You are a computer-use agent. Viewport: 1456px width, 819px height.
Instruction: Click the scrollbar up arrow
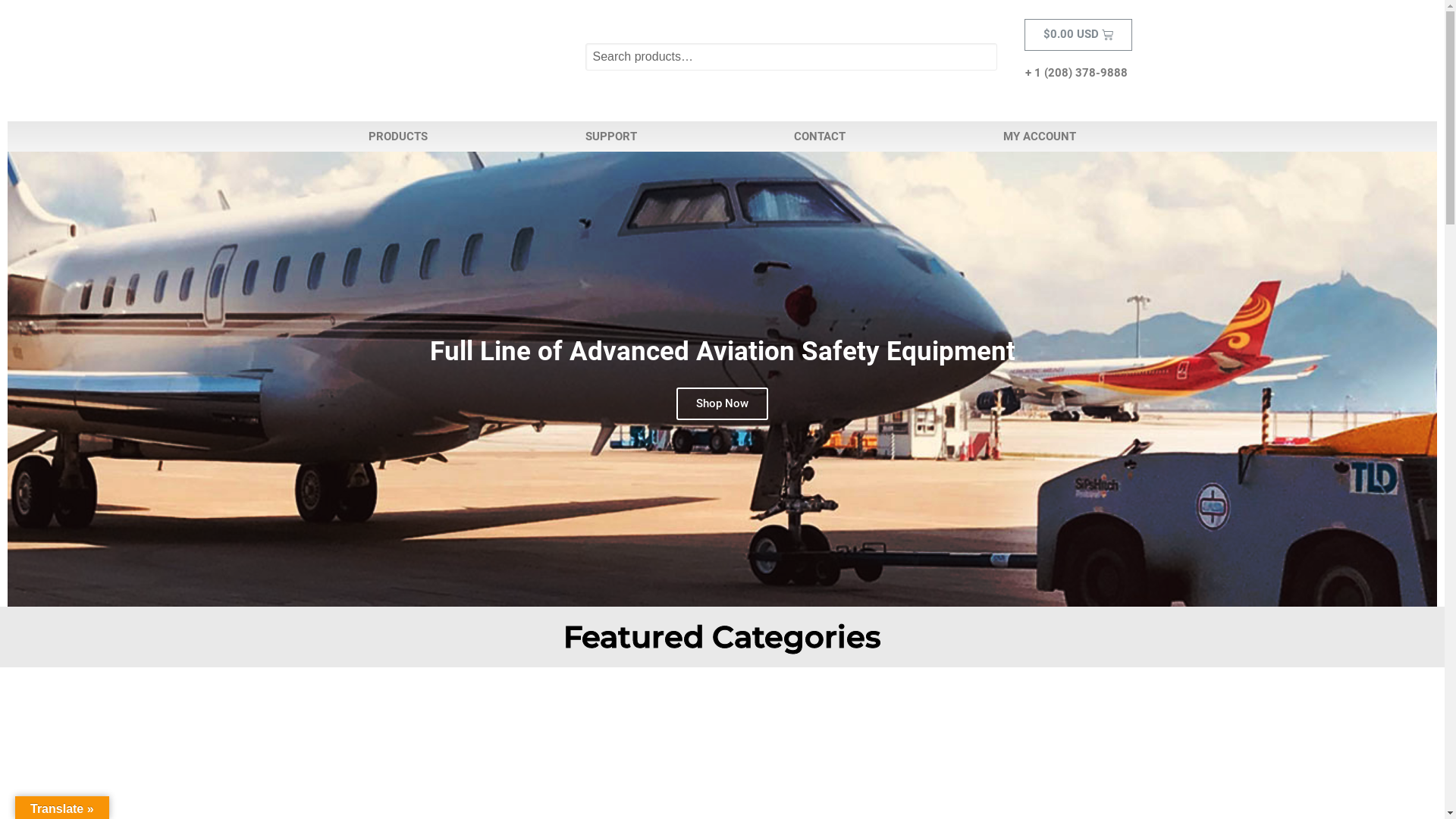point(1450,6)
